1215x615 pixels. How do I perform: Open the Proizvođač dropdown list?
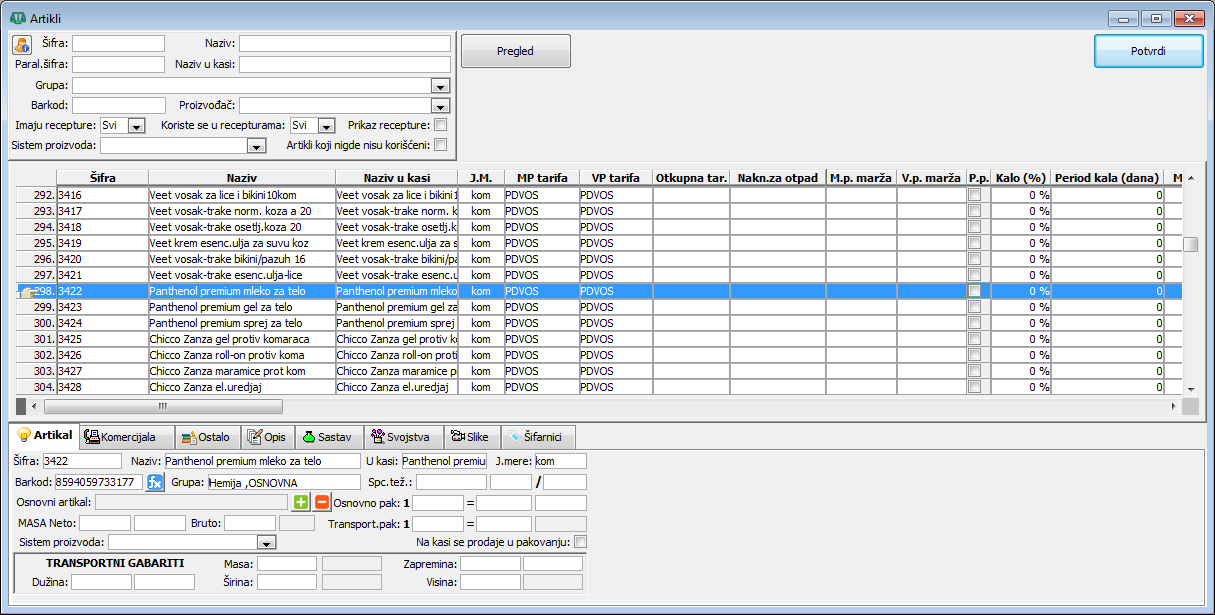[x=440, y=106]
